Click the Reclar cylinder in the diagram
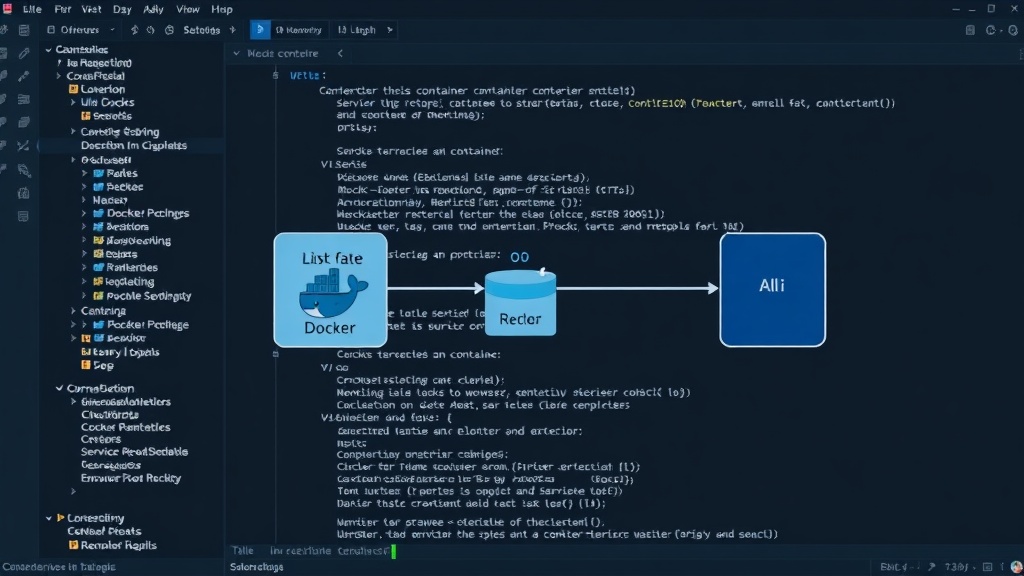This screenshot has height=576, width=1024. 520,303
